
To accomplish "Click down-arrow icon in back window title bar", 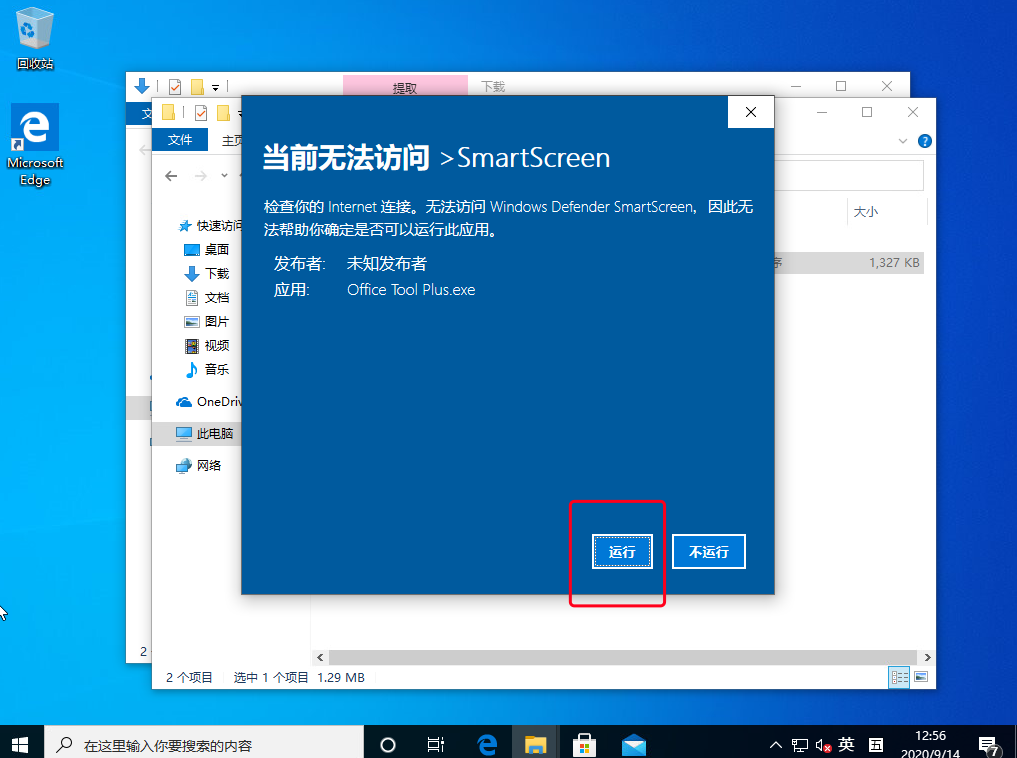I will click(142, 86).
